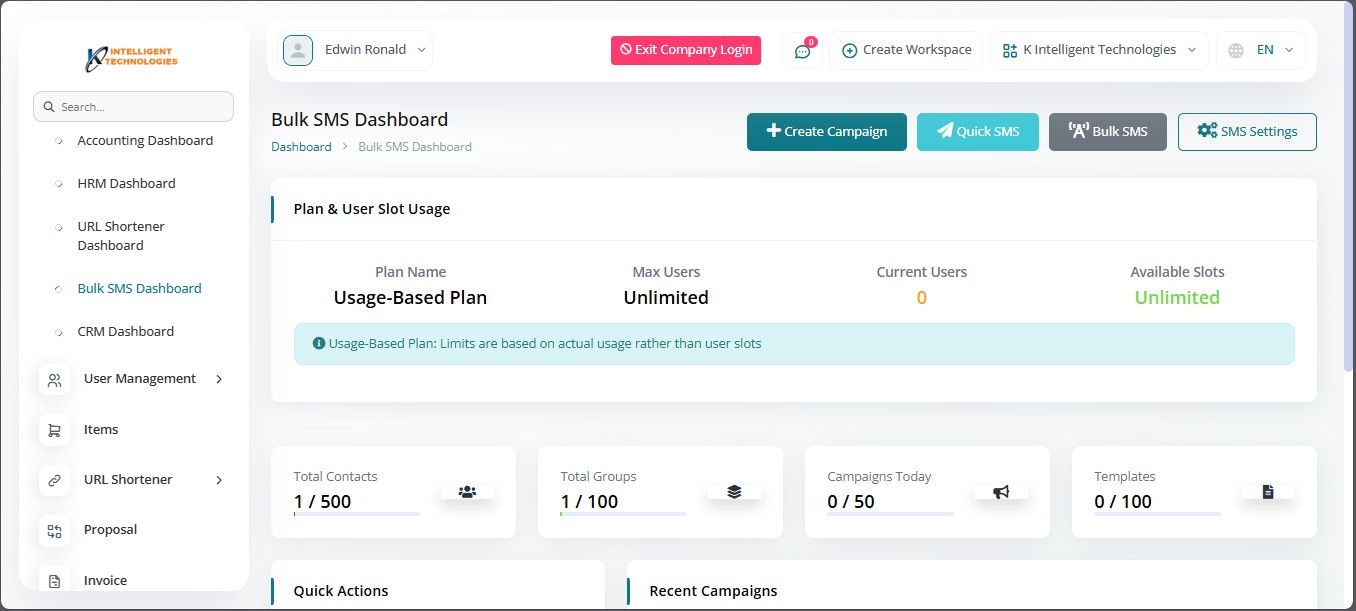Open the K Intelligent Technologies workspace dropdown
The width and height of the screenshot is (1356, 611).
(x=1099, y=50)
